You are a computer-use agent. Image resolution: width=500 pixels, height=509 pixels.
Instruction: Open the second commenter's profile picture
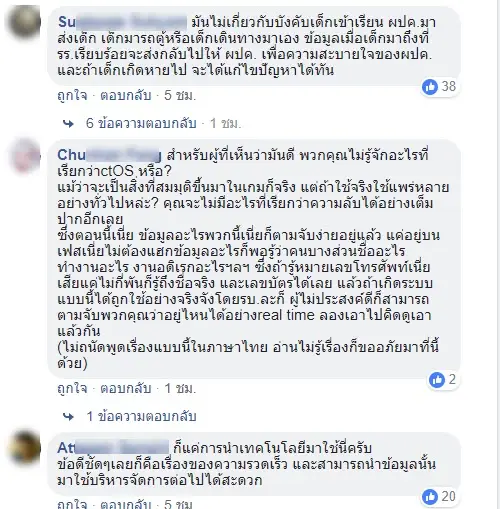[x=24, y=156]
